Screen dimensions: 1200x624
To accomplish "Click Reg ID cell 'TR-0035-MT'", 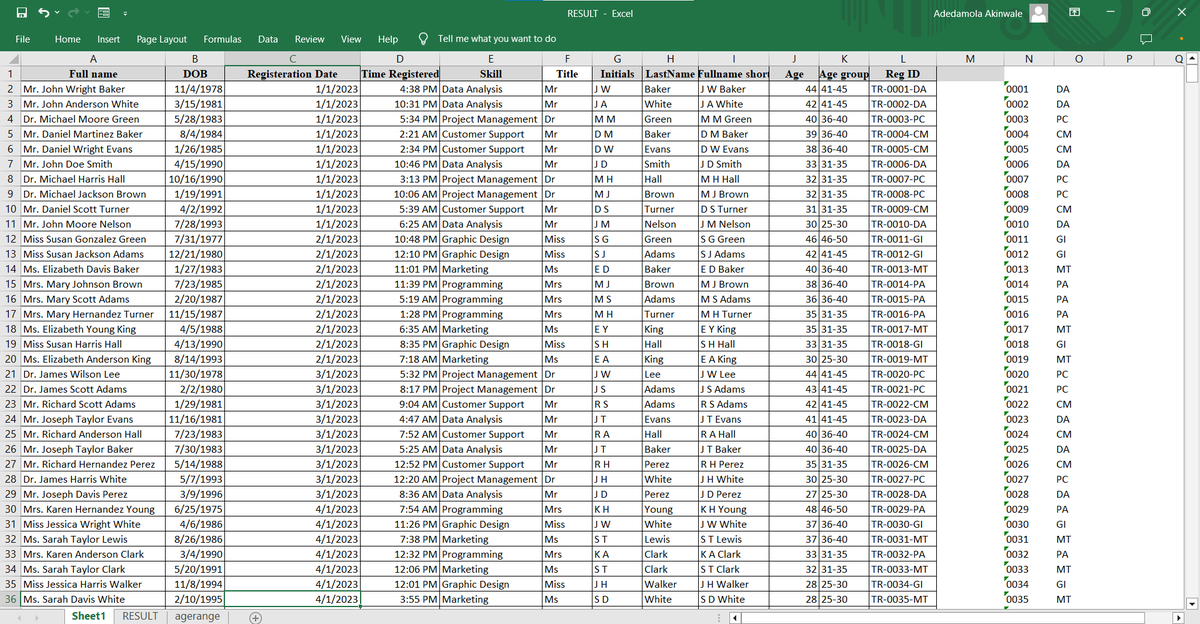I will point(903,599).
